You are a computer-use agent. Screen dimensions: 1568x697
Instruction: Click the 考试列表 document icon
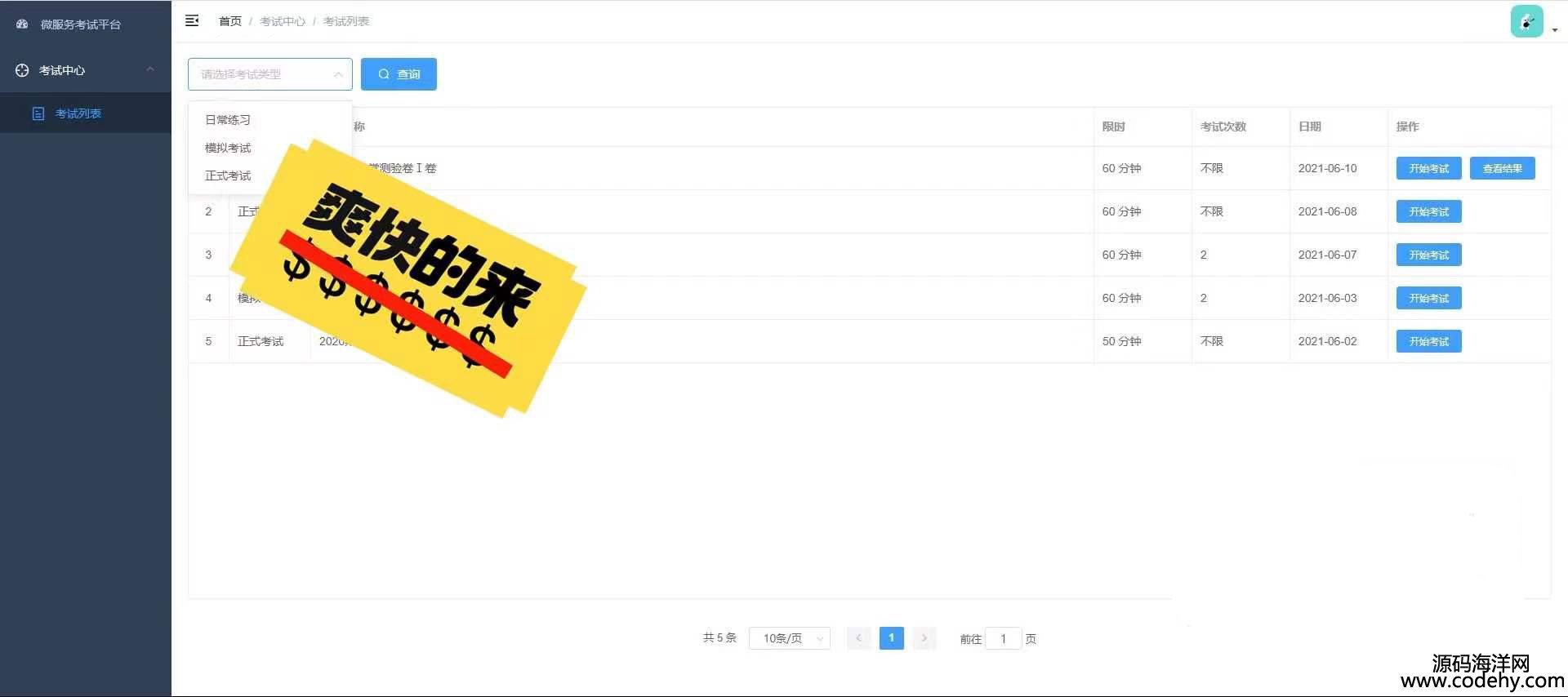pyautogui.click(x=38, y=113)
